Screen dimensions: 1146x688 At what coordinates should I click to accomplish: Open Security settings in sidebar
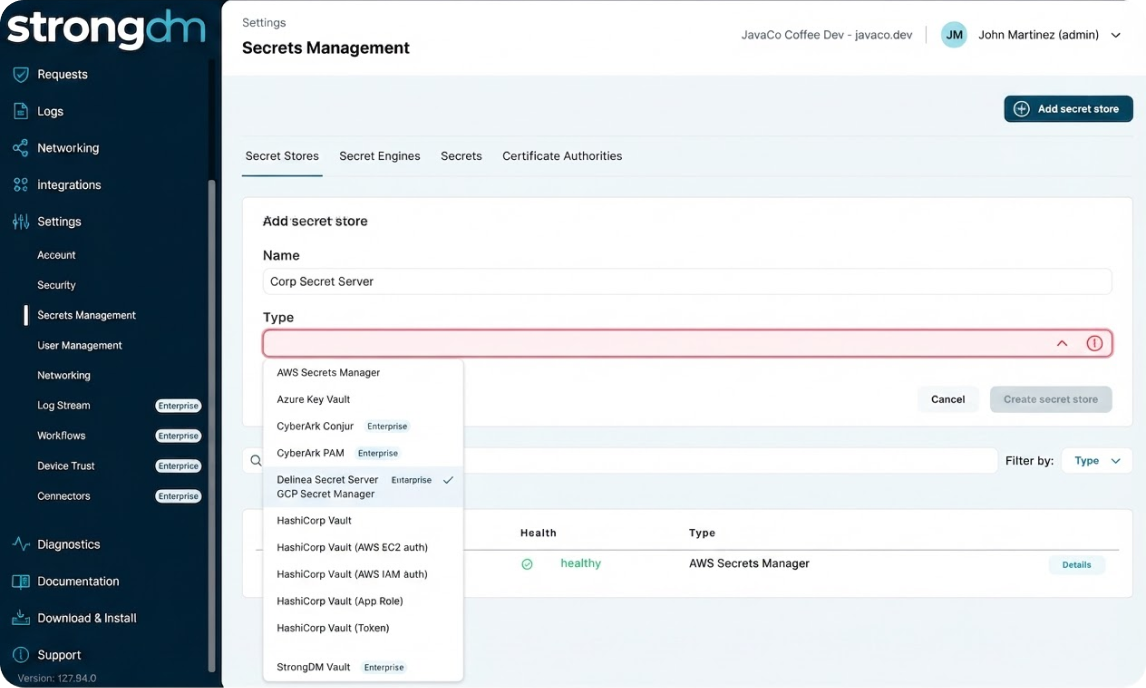[56, 285]
